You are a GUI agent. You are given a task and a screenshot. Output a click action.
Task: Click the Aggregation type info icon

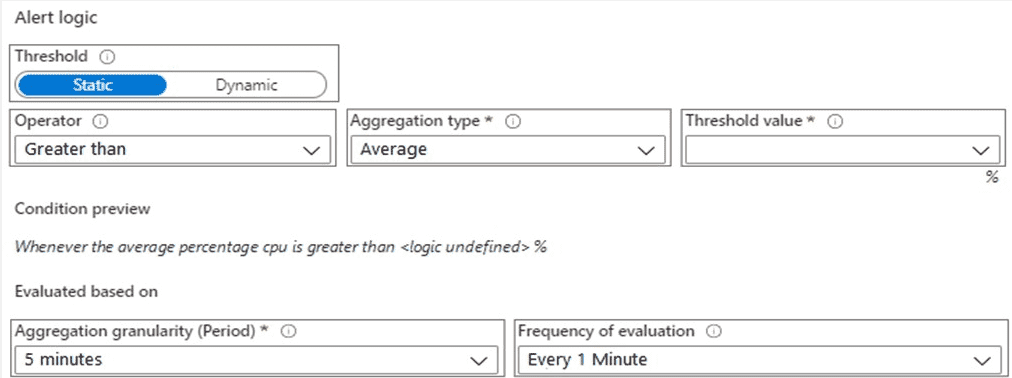pos(514,121)
